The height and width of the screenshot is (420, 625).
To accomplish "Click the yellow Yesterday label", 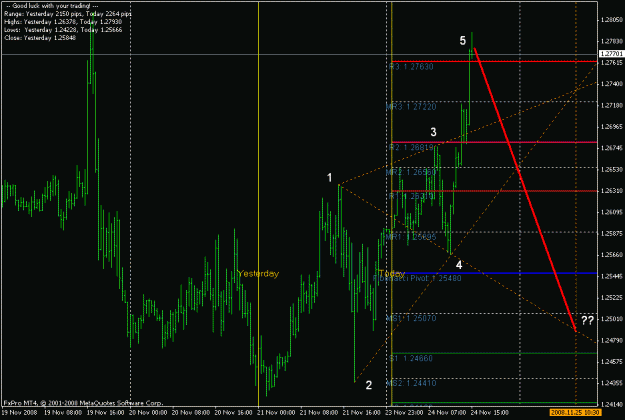I will click(x=258, y=274).
